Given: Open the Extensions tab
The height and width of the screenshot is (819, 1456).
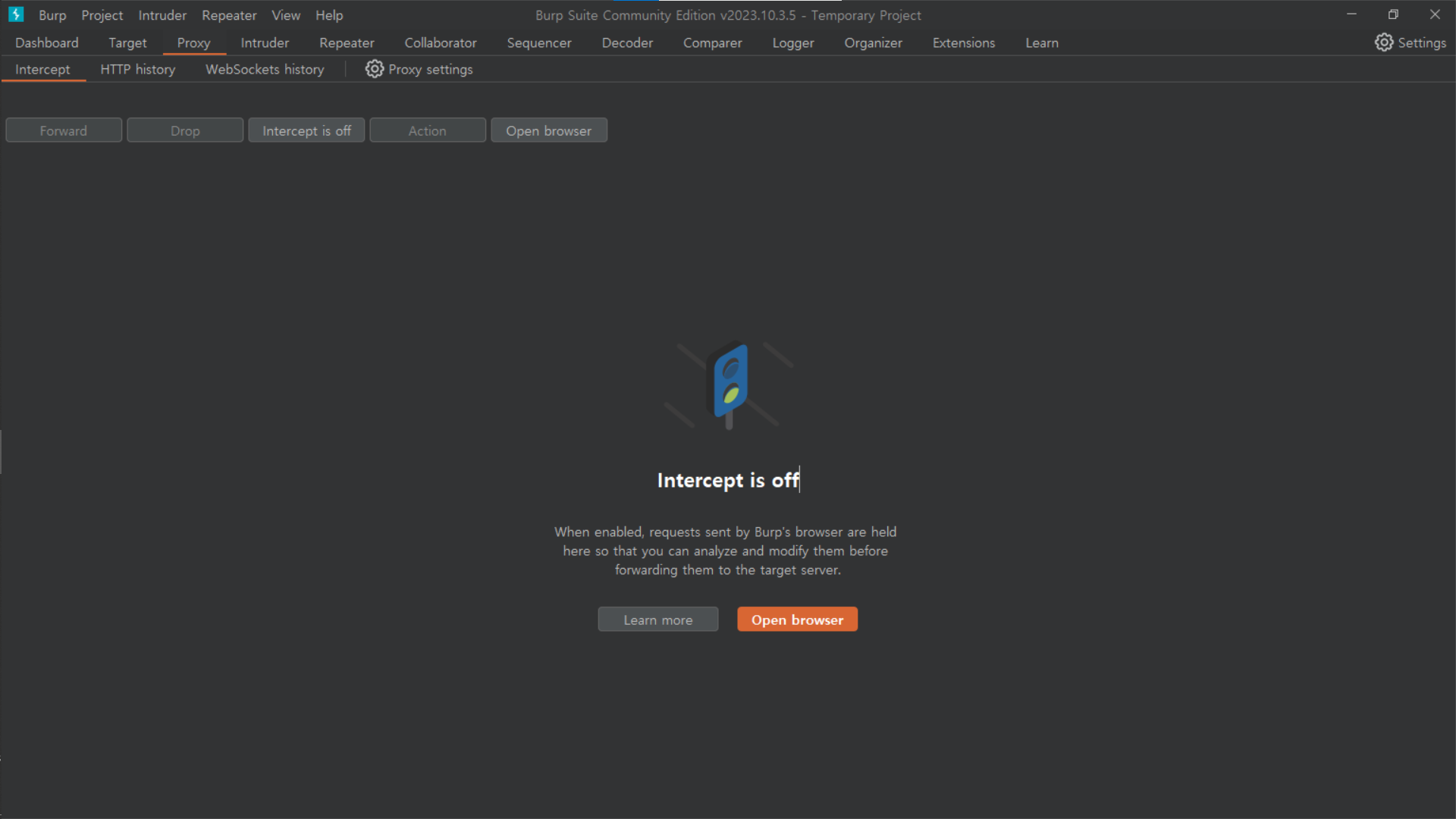Looking at the screenshot, I should [x=963, y=42].
